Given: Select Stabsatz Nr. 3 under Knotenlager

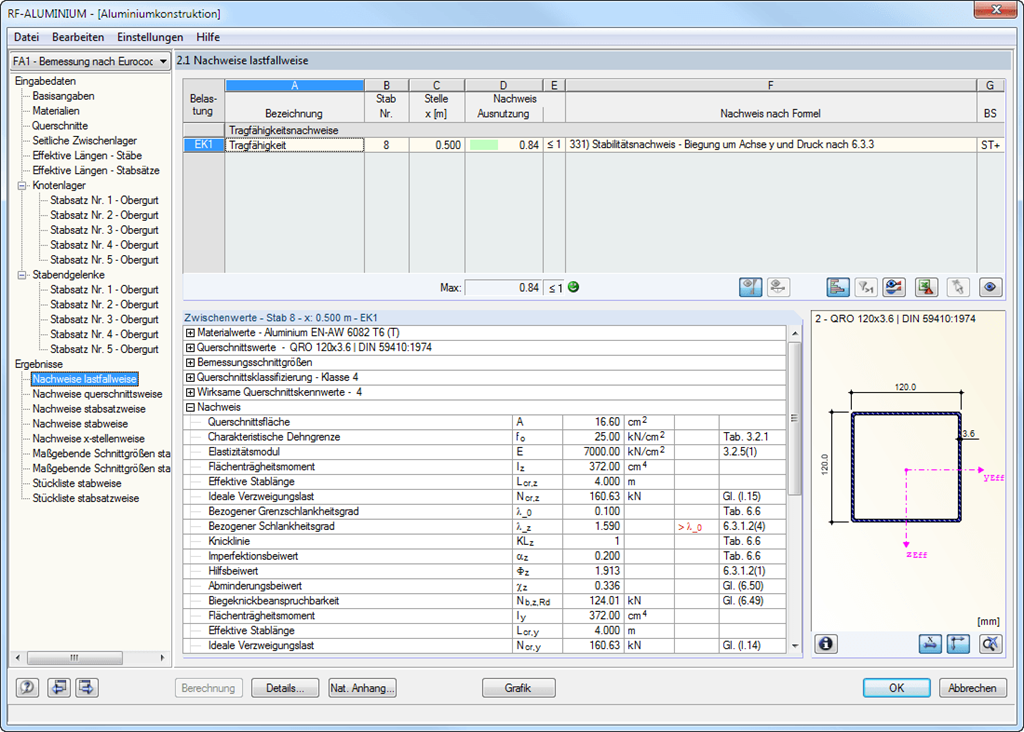Looking at the screenshot, I should (x=104, y=230).
